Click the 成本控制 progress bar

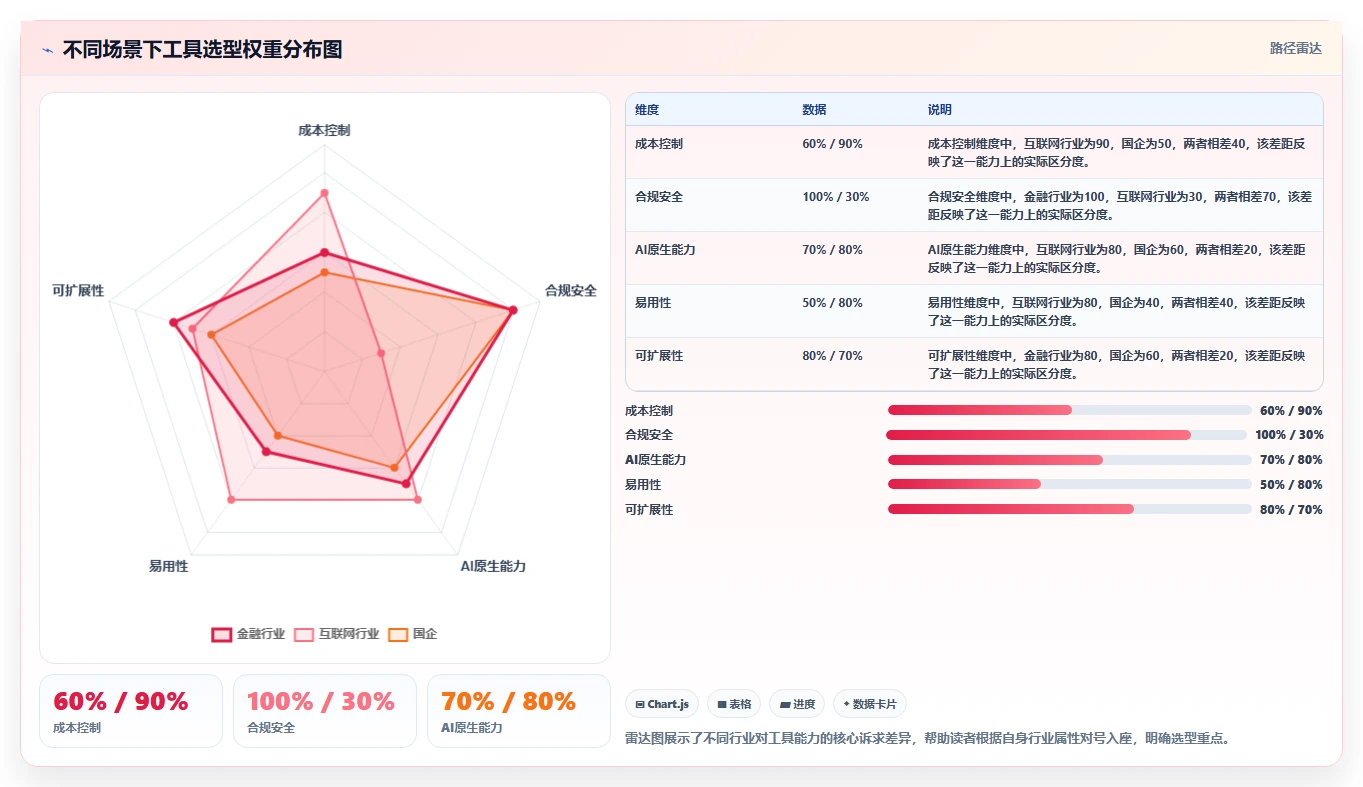[x=1069, y=410]
